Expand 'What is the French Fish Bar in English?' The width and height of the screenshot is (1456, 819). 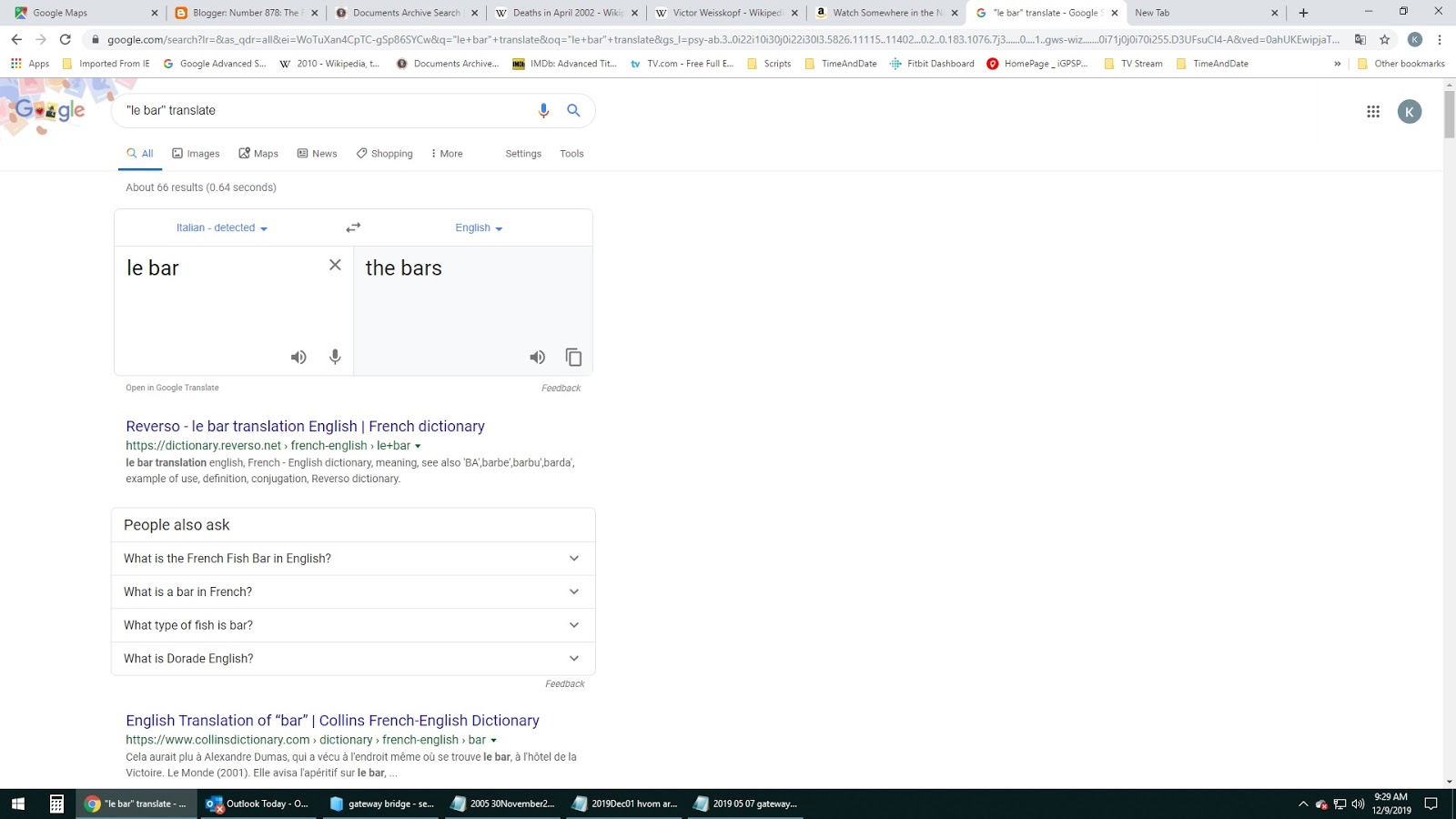[x=353, y=559]
